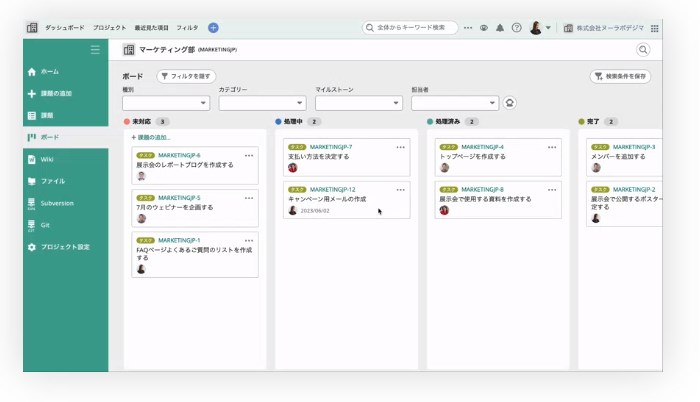Open the notifications bell icon
The width and height of the screenshot is (700, 402).
coord(500,28)
